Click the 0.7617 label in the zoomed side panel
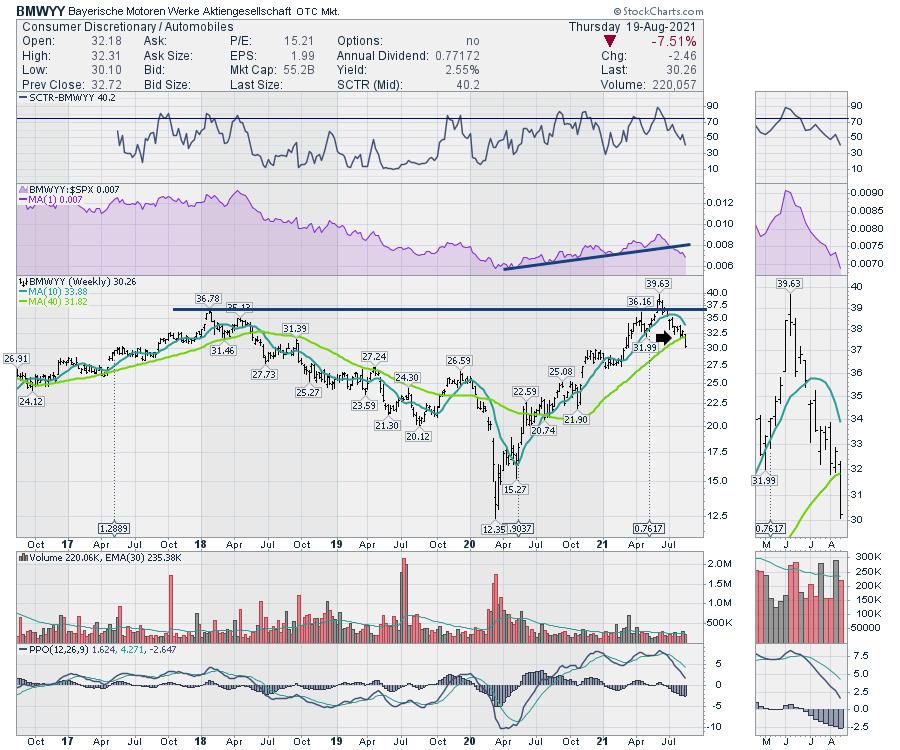This screenshot has height=750, width=900. pyautogui.click(x=770, y=528)
